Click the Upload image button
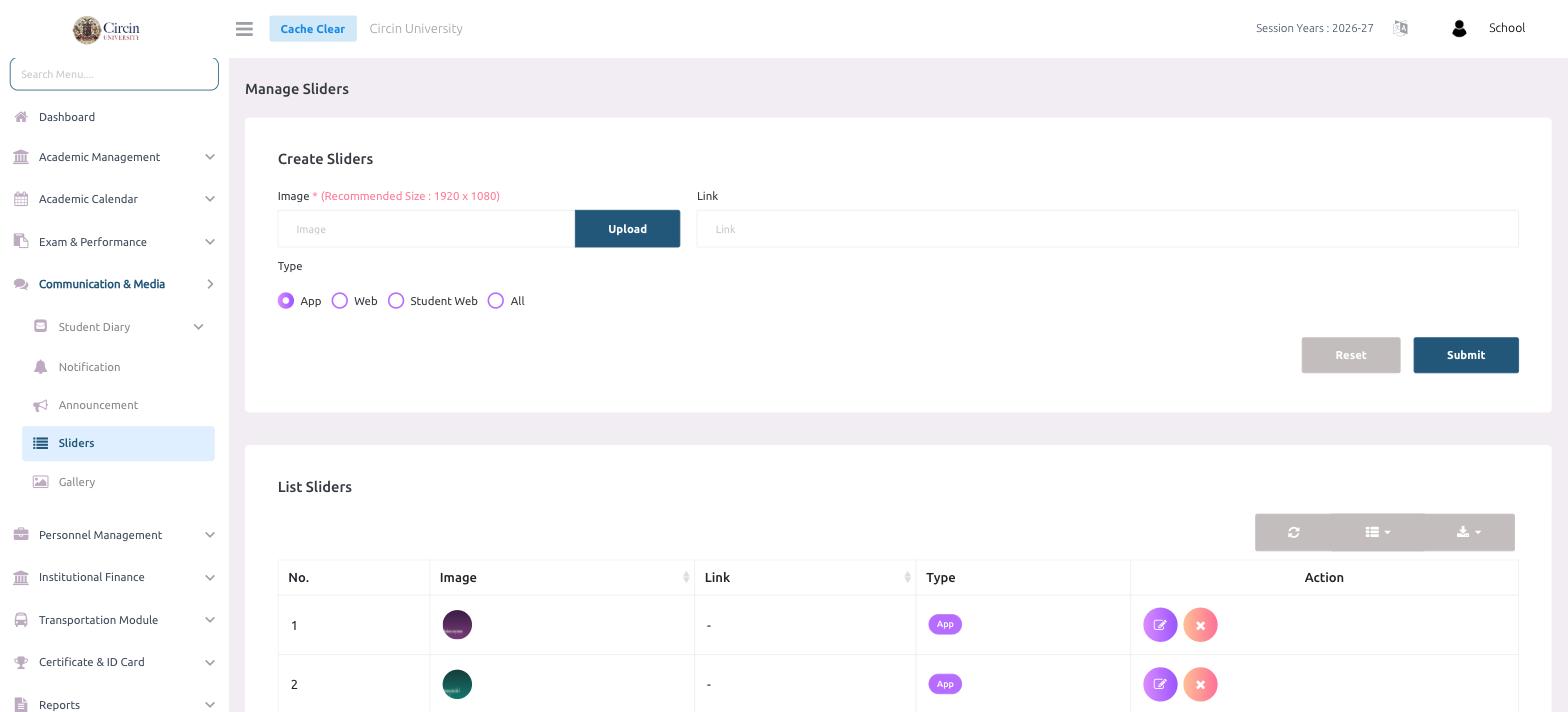1568x712 pixels. (627, 229)
